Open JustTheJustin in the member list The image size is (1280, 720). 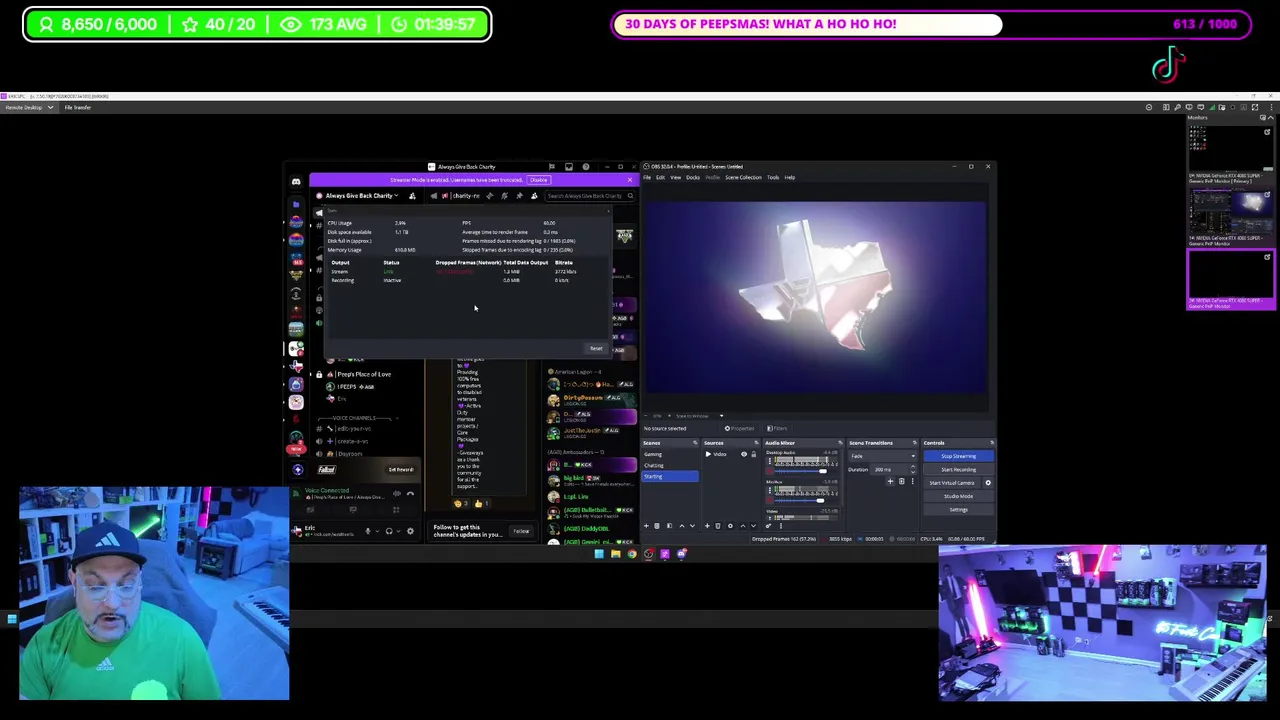click(x=590, y=432)
